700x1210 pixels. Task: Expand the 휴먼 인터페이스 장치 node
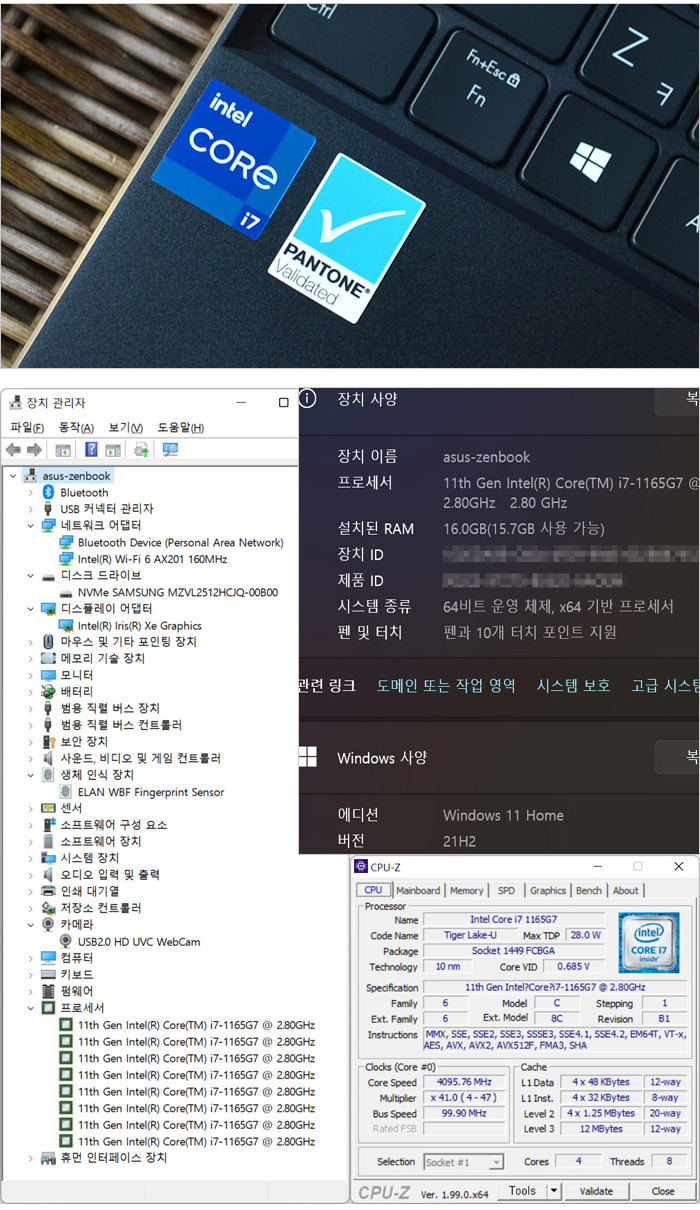coord(31,1157)
